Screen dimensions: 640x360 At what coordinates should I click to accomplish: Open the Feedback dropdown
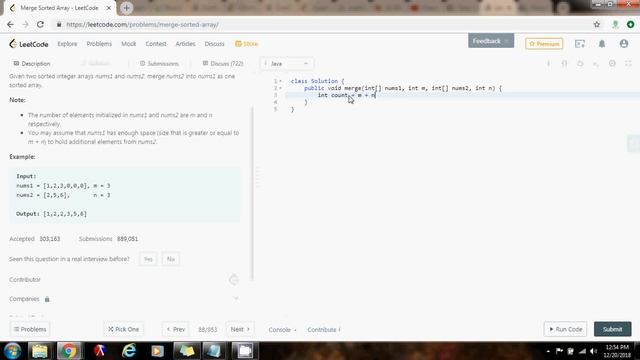[x=491, y=41]
